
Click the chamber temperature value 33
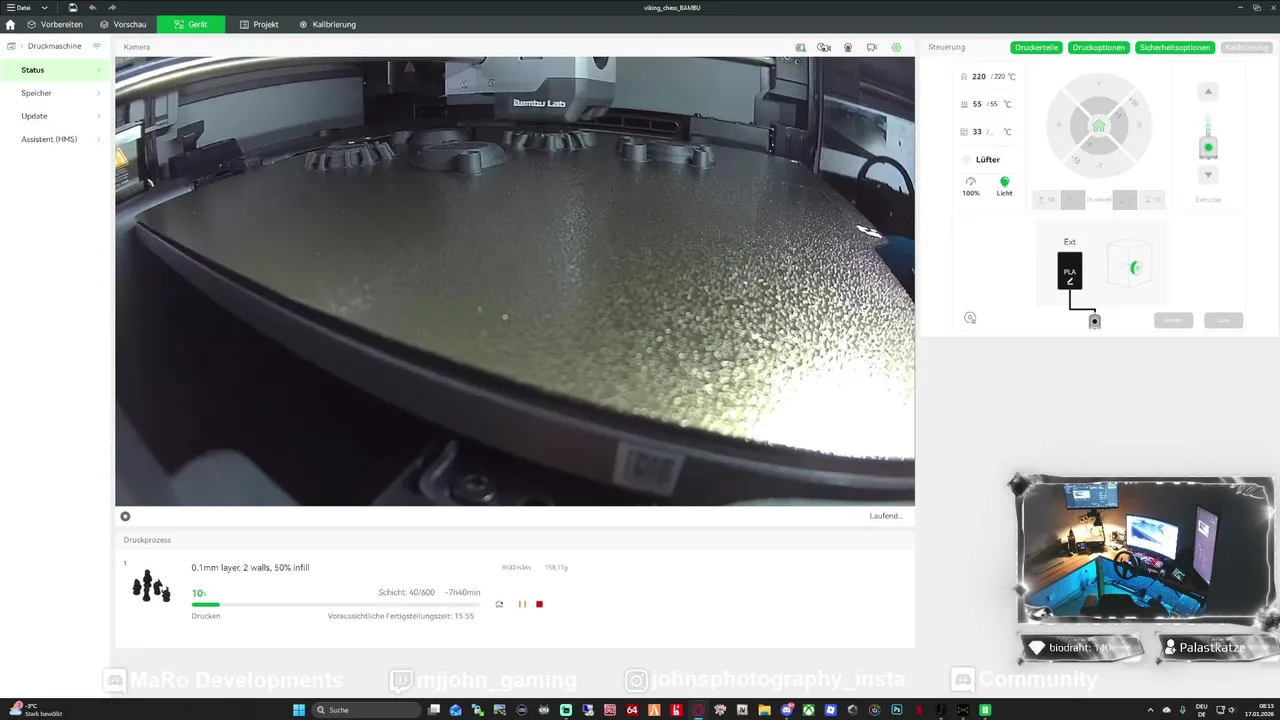pos(977,132)
